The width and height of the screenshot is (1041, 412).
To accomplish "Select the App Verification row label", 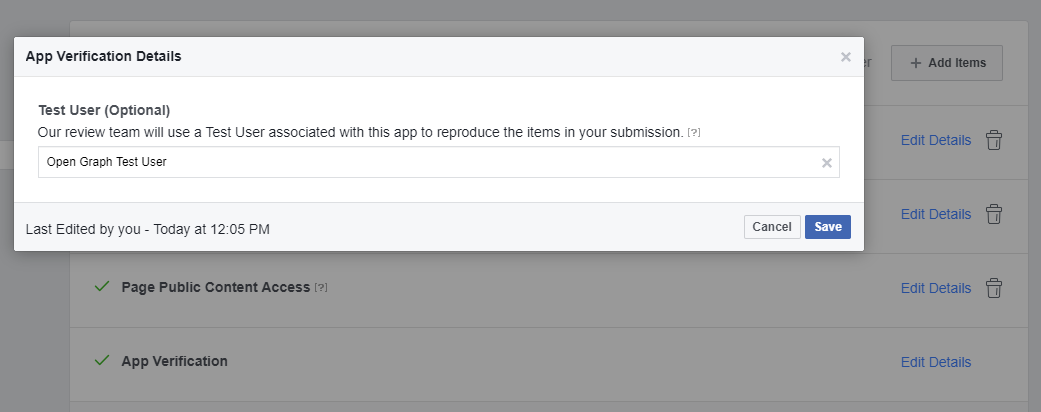I will click(x=174, y=361).
